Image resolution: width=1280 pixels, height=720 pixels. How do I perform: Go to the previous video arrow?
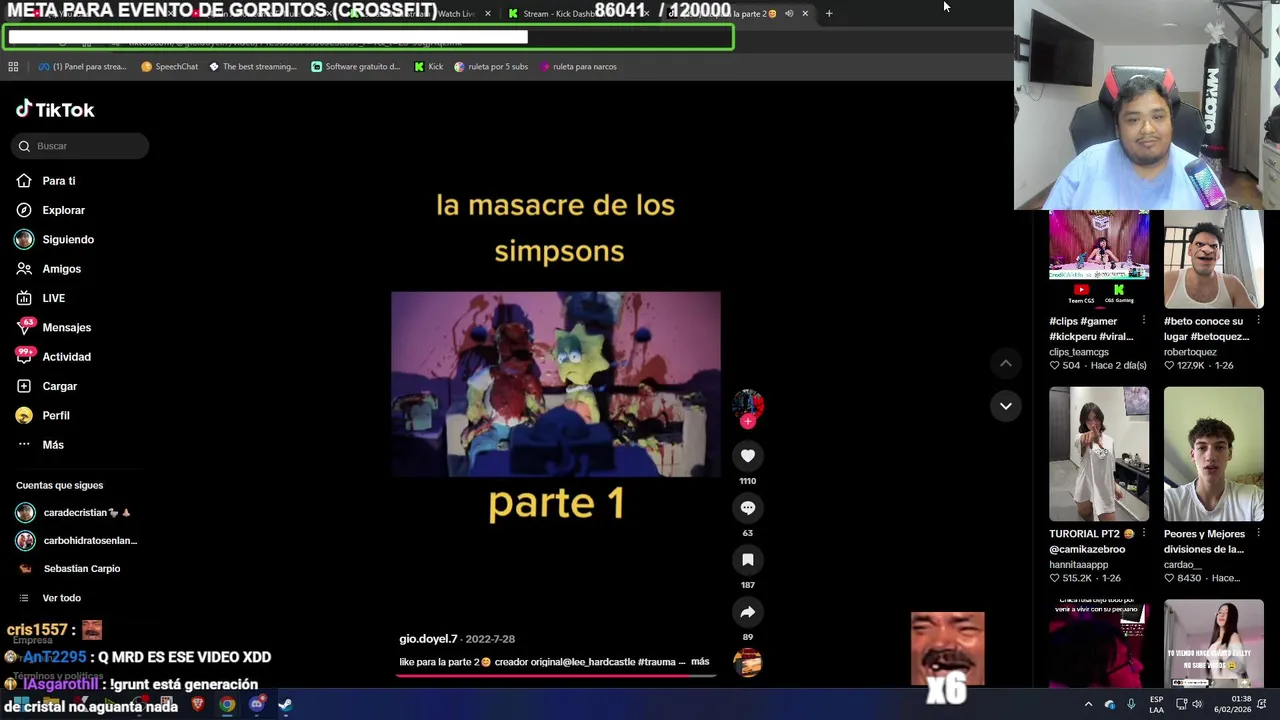tap(1005, 363)
